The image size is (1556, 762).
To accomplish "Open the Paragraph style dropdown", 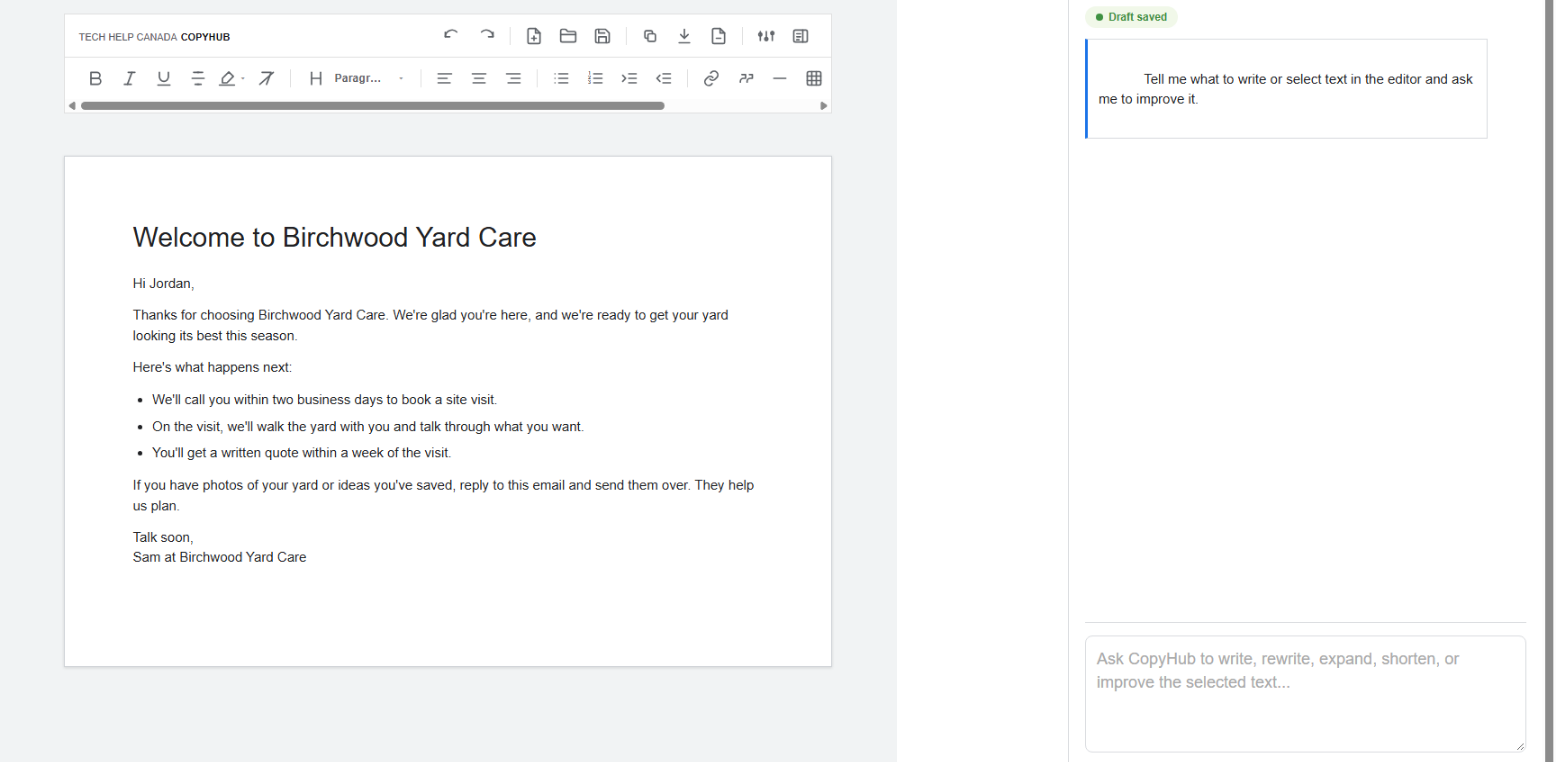I will [369, 78].
